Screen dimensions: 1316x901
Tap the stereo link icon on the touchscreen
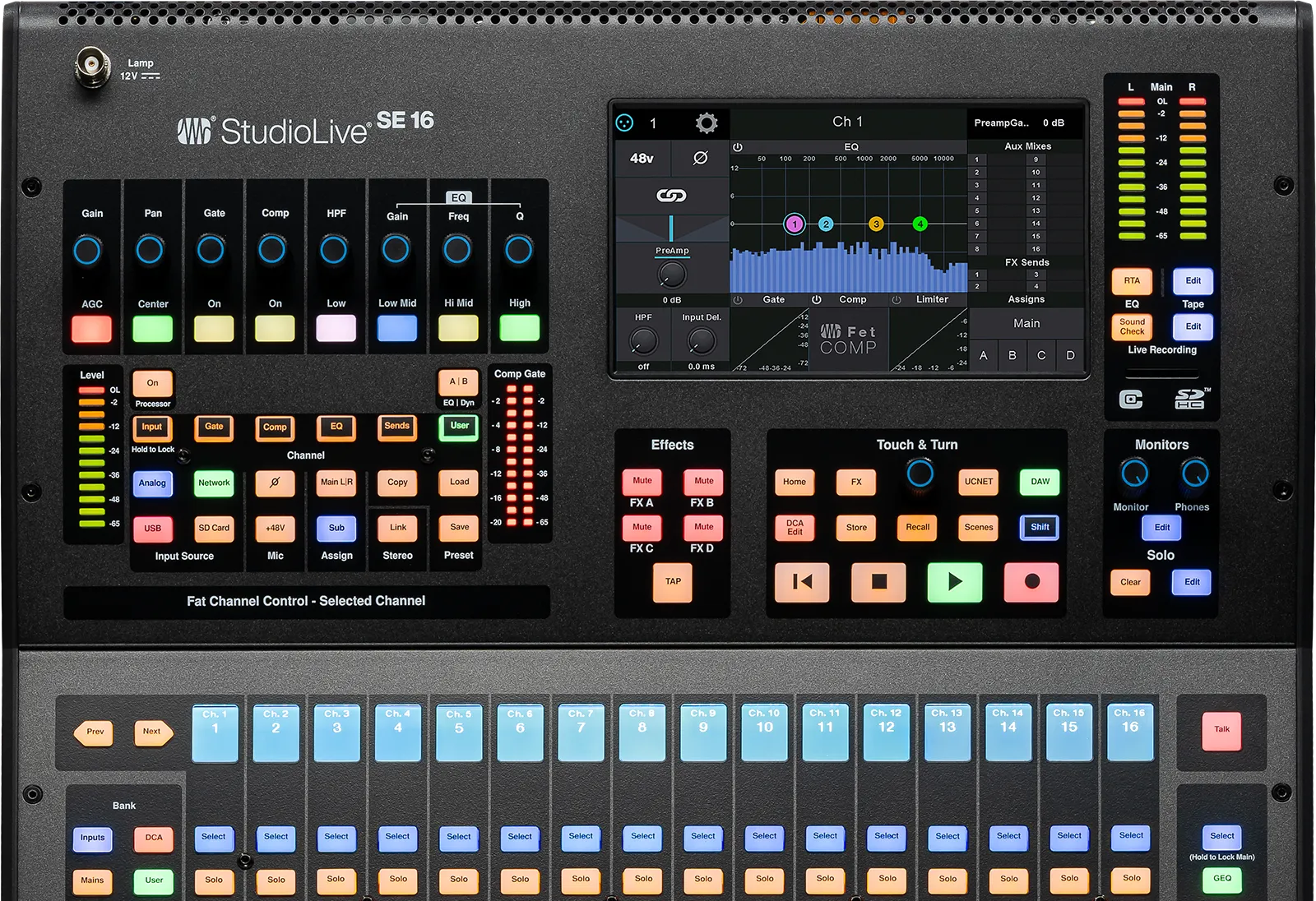(671, 196)
